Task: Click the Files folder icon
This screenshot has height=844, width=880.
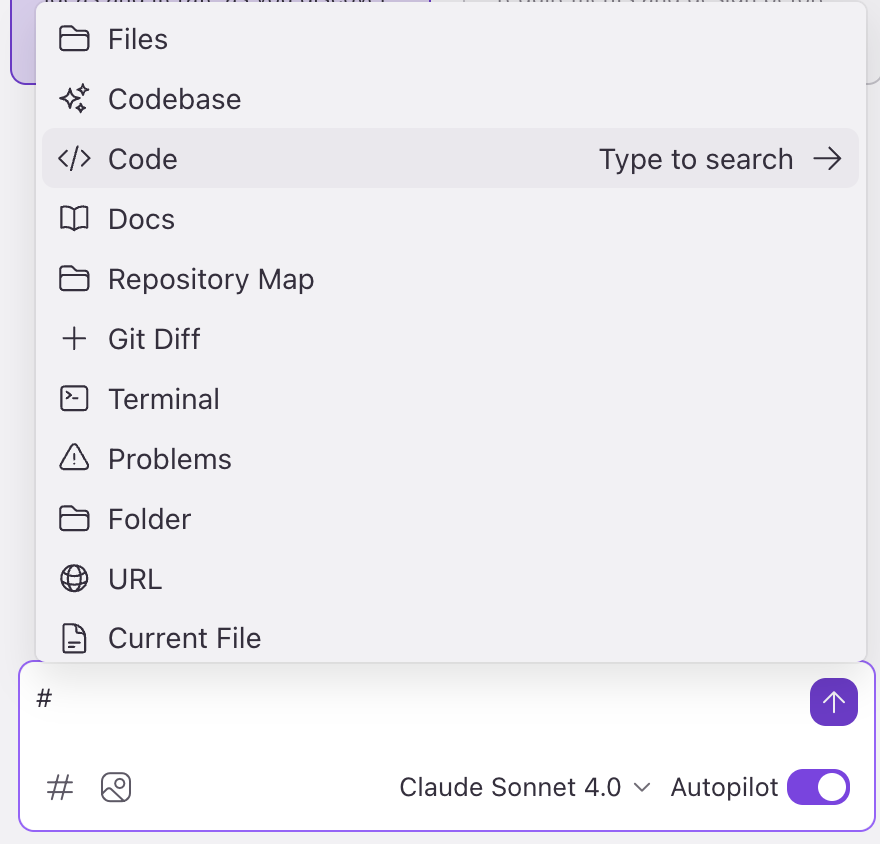Action: (74, 39)
